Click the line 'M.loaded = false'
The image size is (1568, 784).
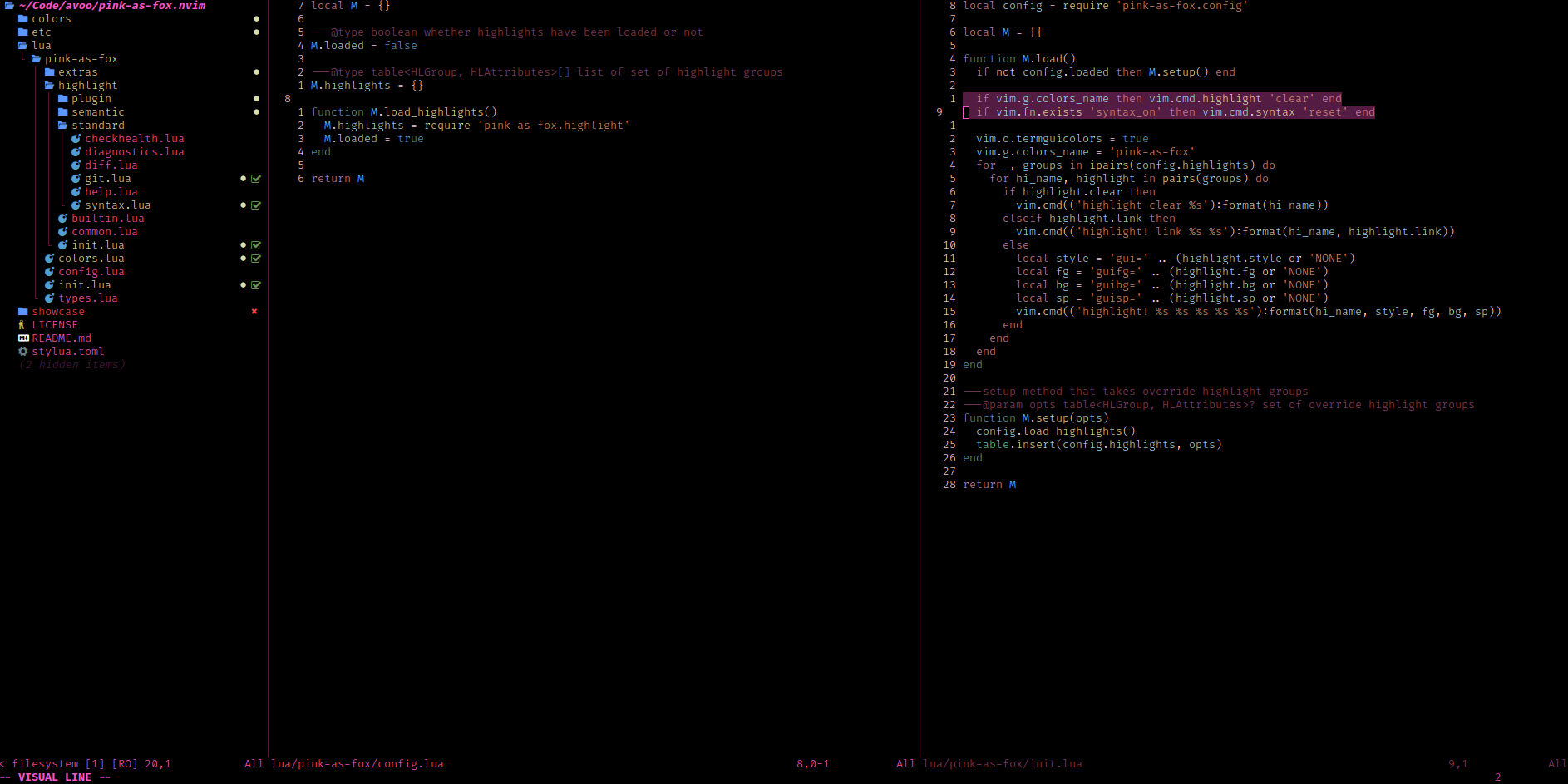364,46
